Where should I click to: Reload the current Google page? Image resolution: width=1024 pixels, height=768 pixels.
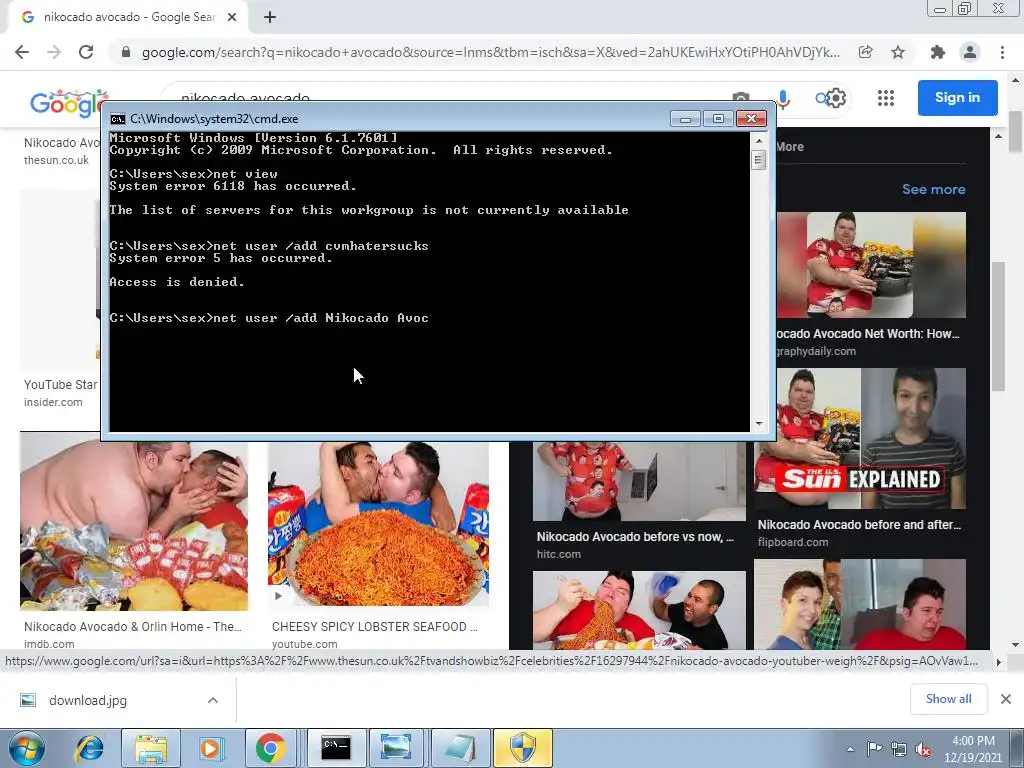[86, 52]
